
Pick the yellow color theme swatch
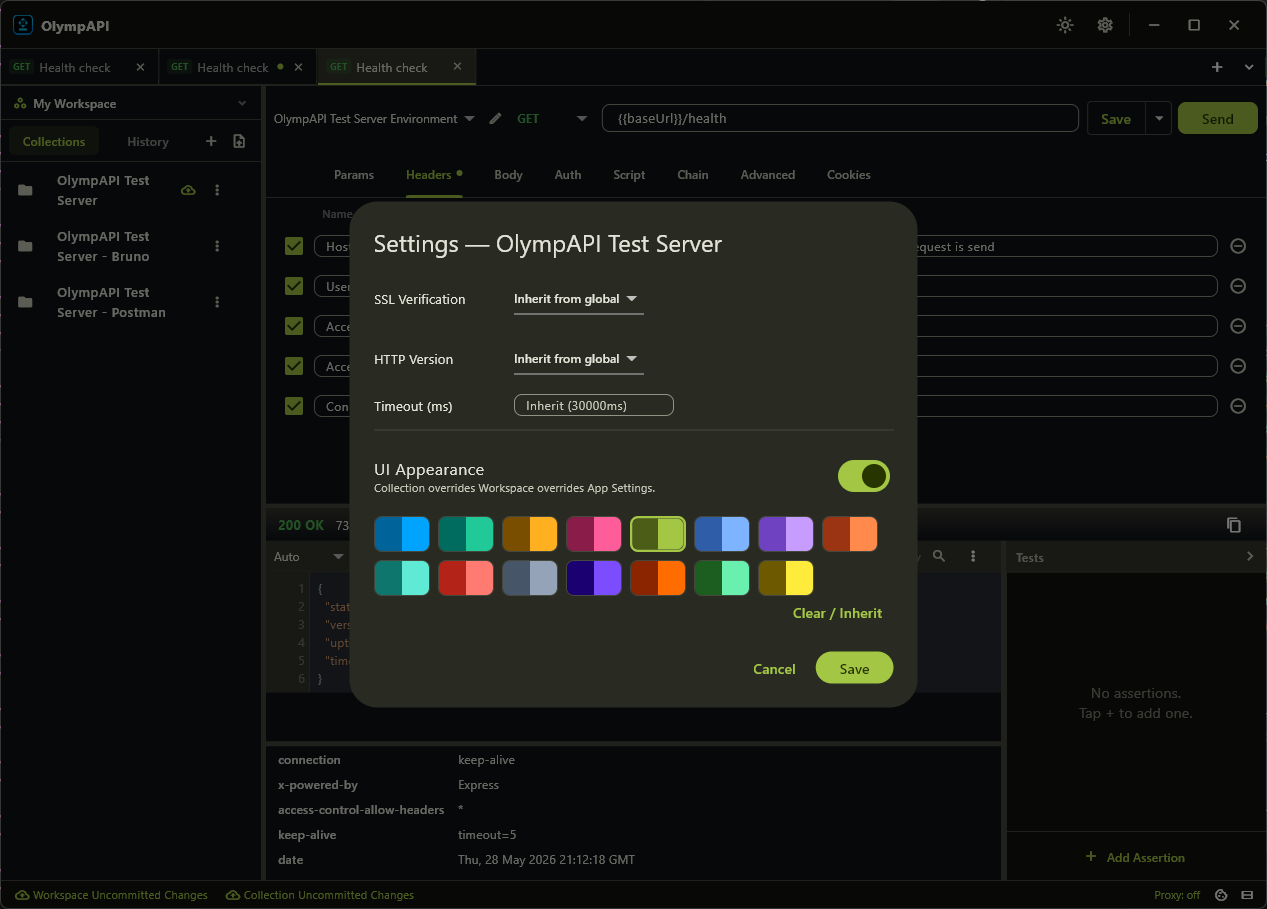click(786, 578)
